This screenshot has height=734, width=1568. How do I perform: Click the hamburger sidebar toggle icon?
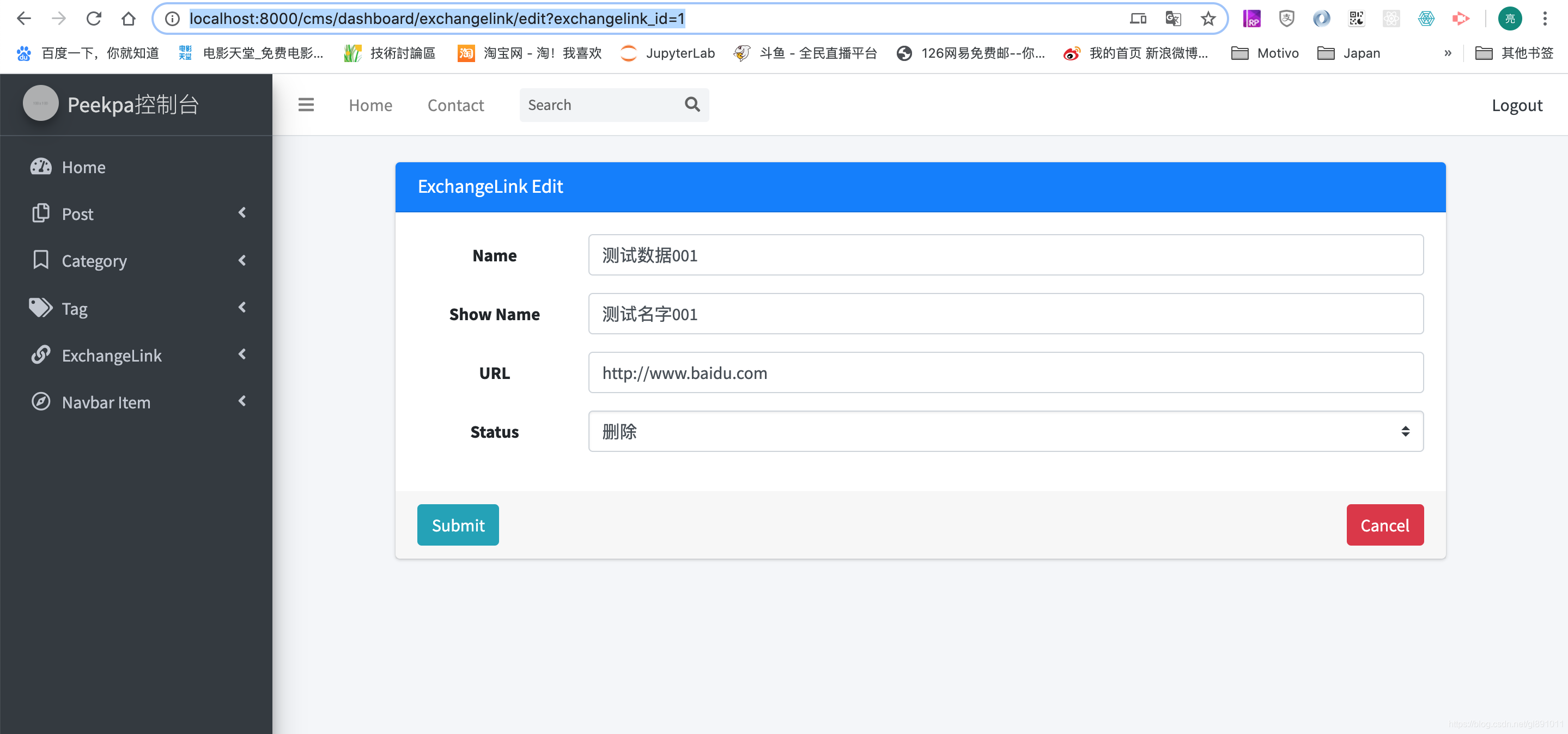tap(306, 105)
